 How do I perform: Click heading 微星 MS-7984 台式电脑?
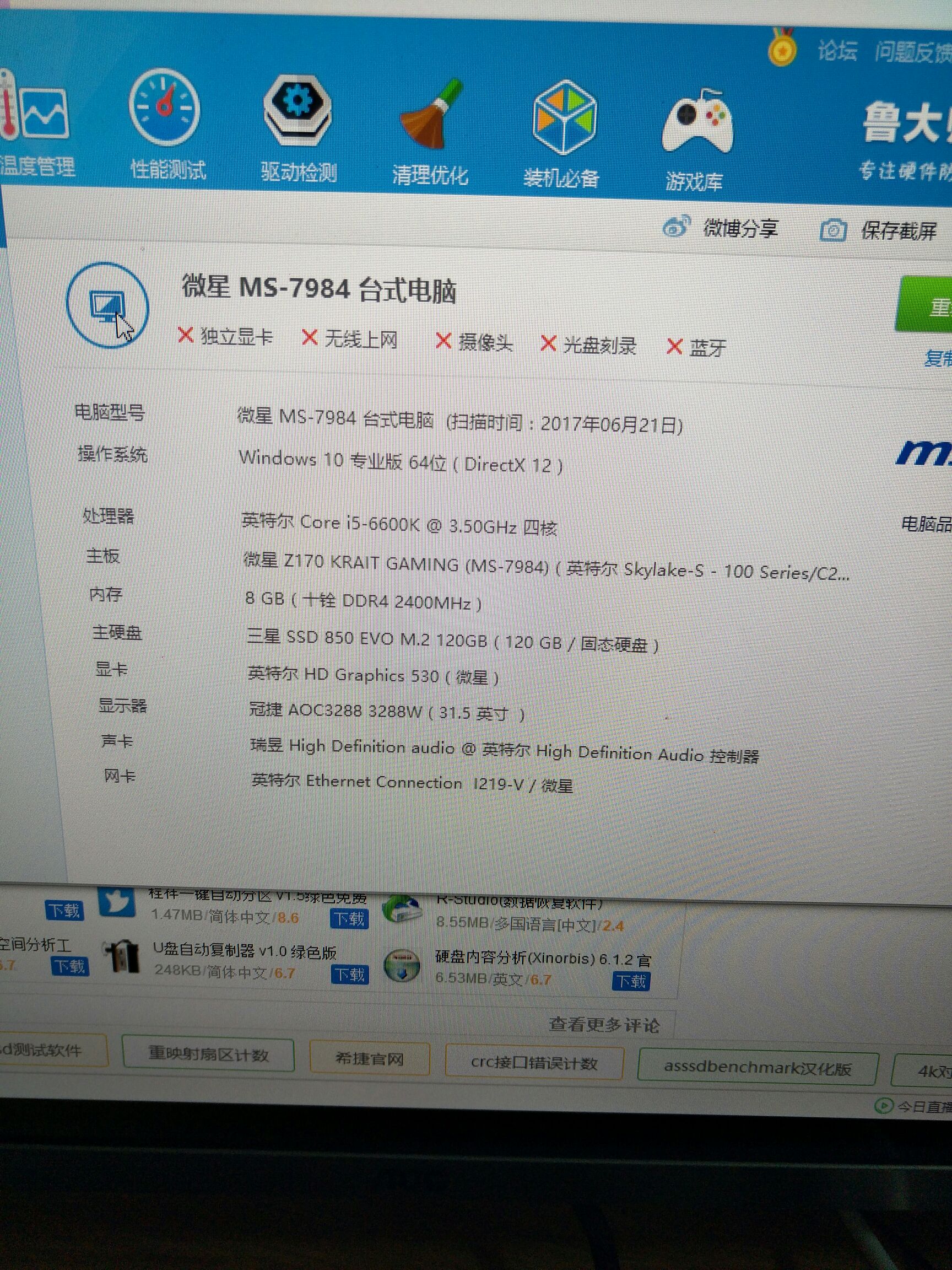coord(319,289)
